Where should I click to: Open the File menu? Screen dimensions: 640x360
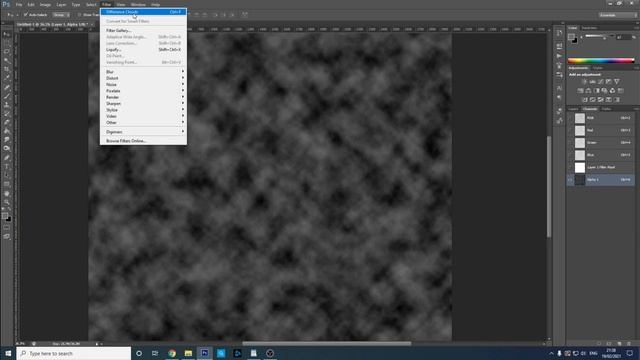[19, 4]
